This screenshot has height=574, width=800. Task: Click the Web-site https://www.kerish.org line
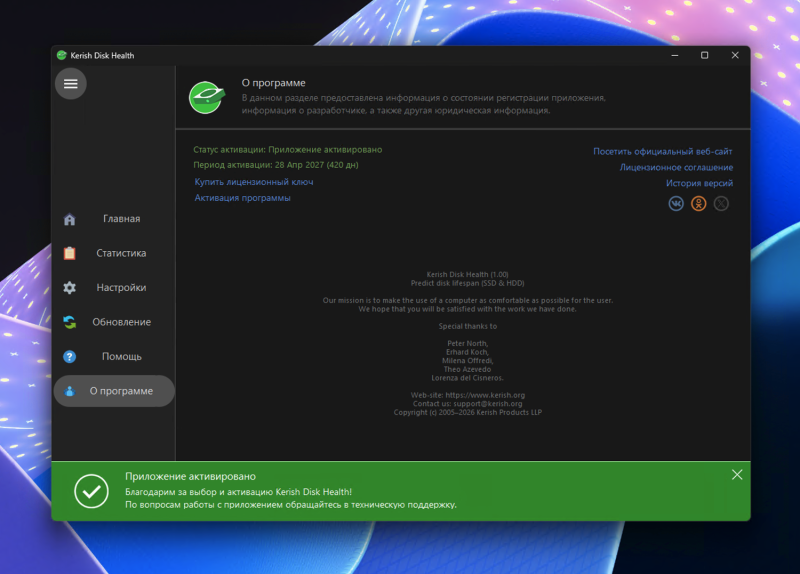[467, 395]
